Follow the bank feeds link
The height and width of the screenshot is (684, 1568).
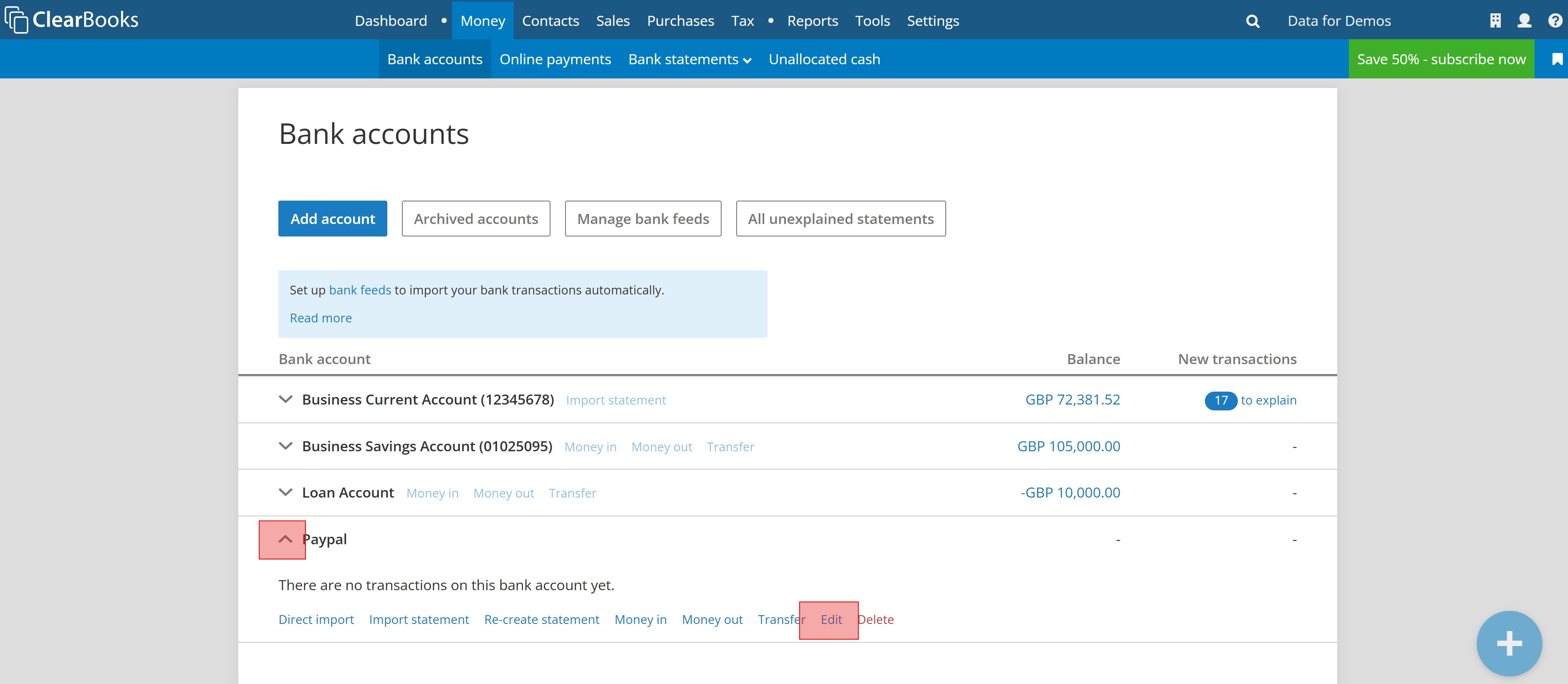360,290
